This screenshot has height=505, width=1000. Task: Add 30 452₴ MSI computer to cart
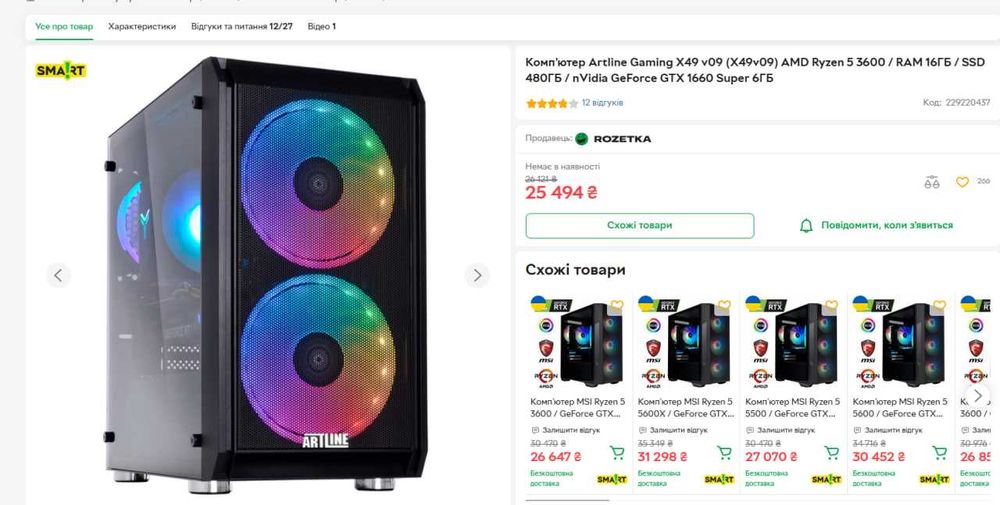tap(939, 453)
